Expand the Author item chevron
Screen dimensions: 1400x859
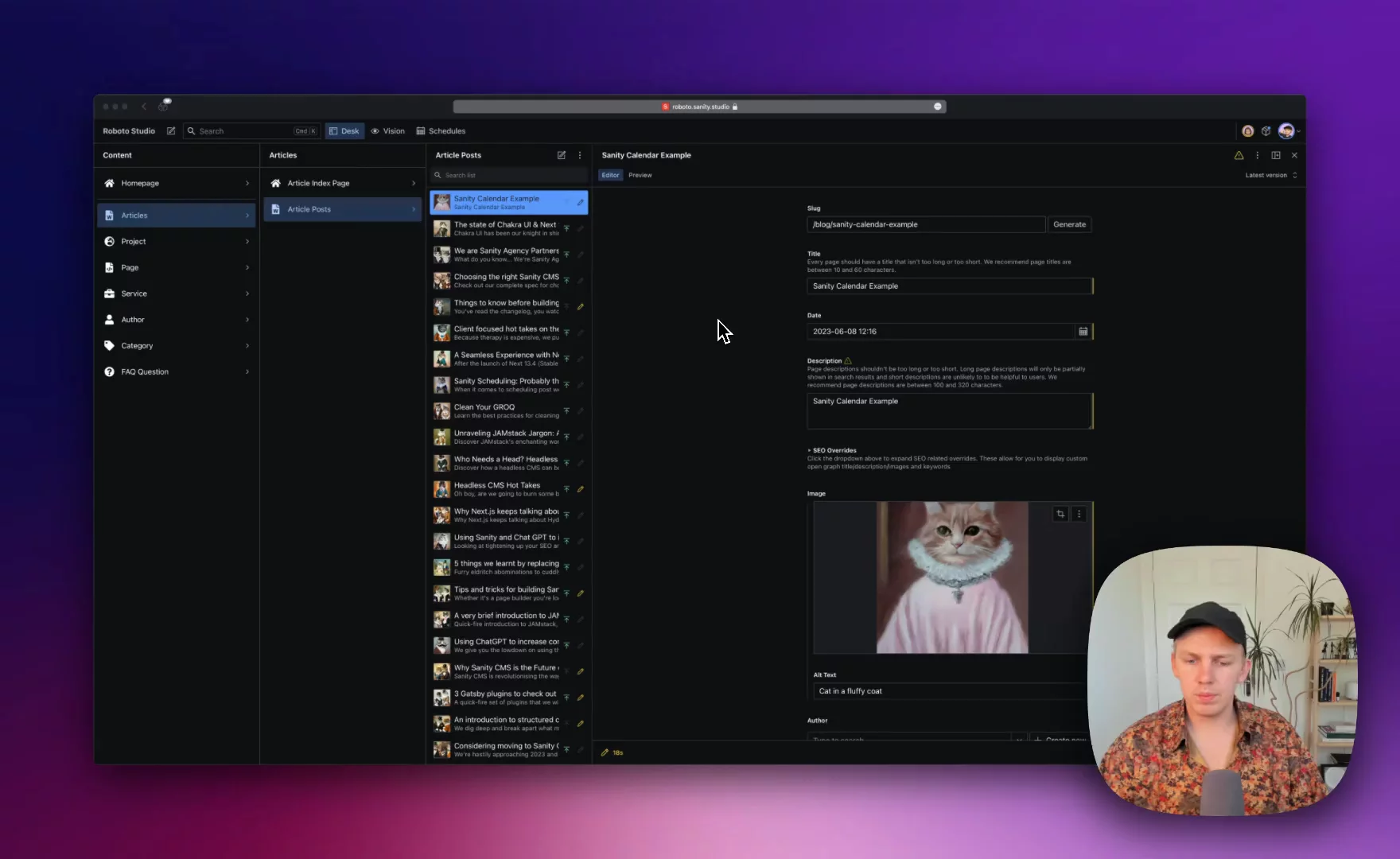coord(247,320)
